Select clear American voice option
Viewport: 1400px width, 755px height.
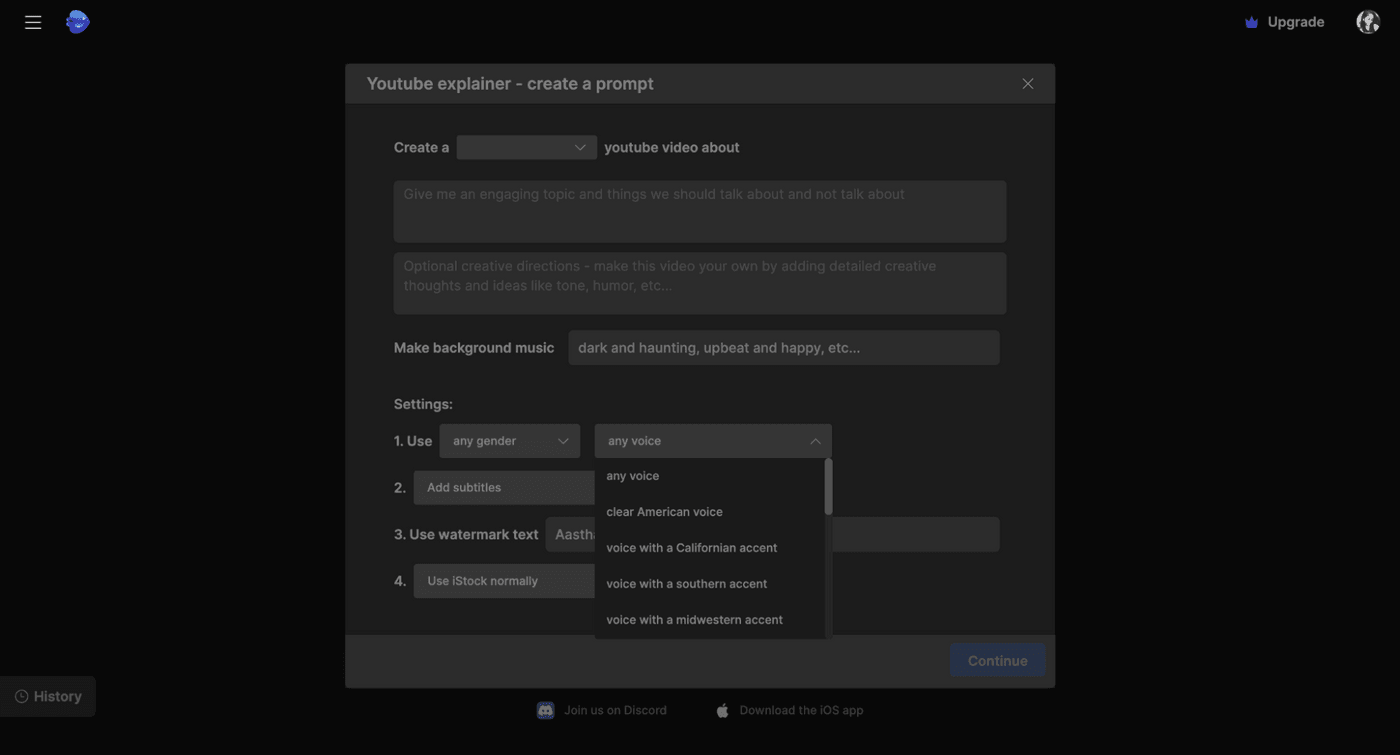pos(664,512)
